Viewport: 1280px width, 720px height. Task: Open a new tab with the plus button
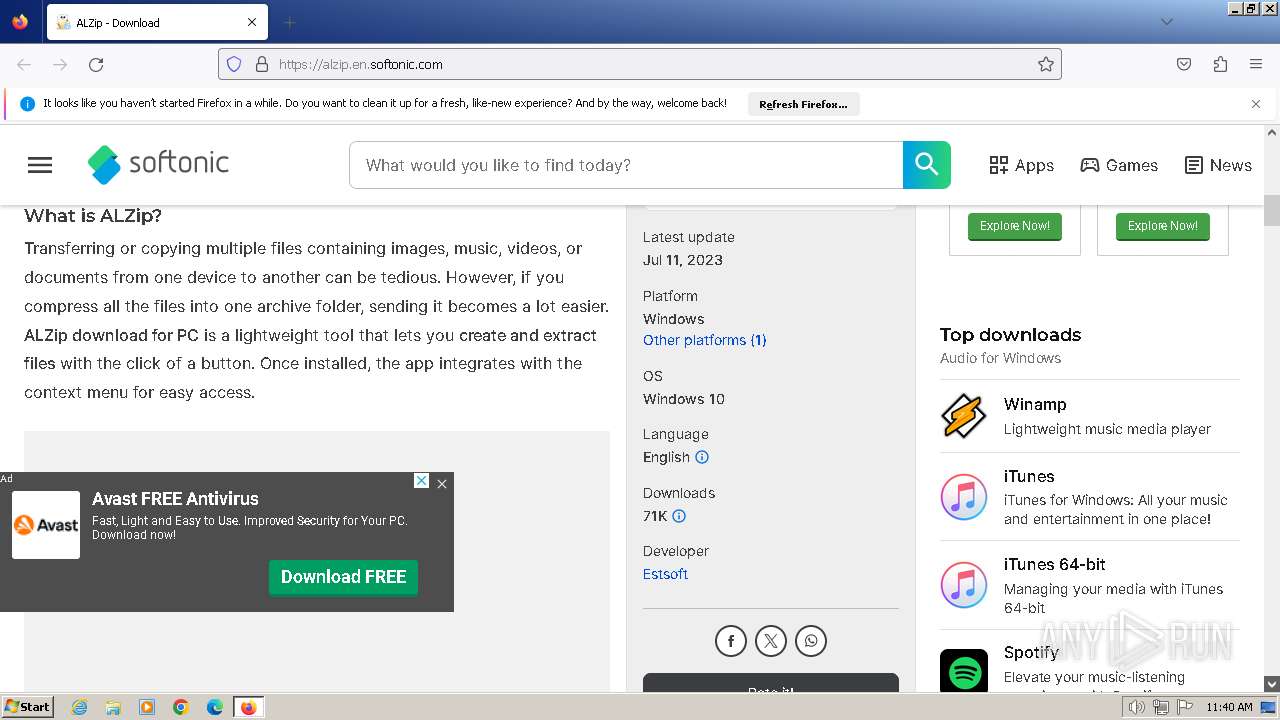click(x=289, y=22)
